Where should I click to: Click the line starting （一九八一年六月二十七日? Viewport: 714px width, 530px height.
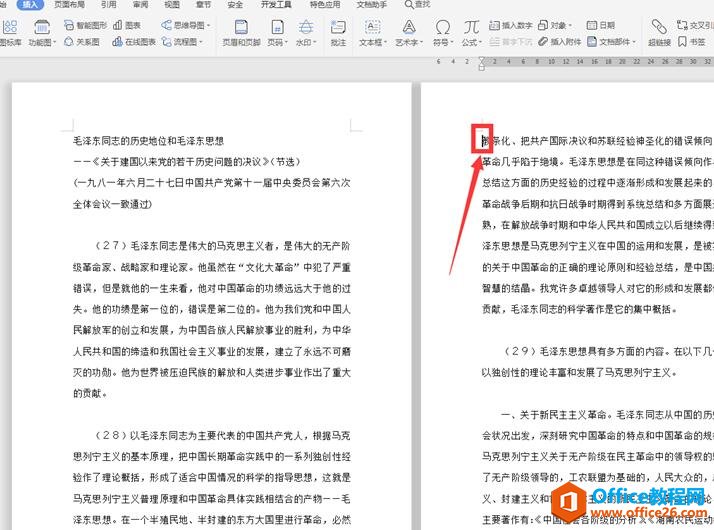point(212,183)
